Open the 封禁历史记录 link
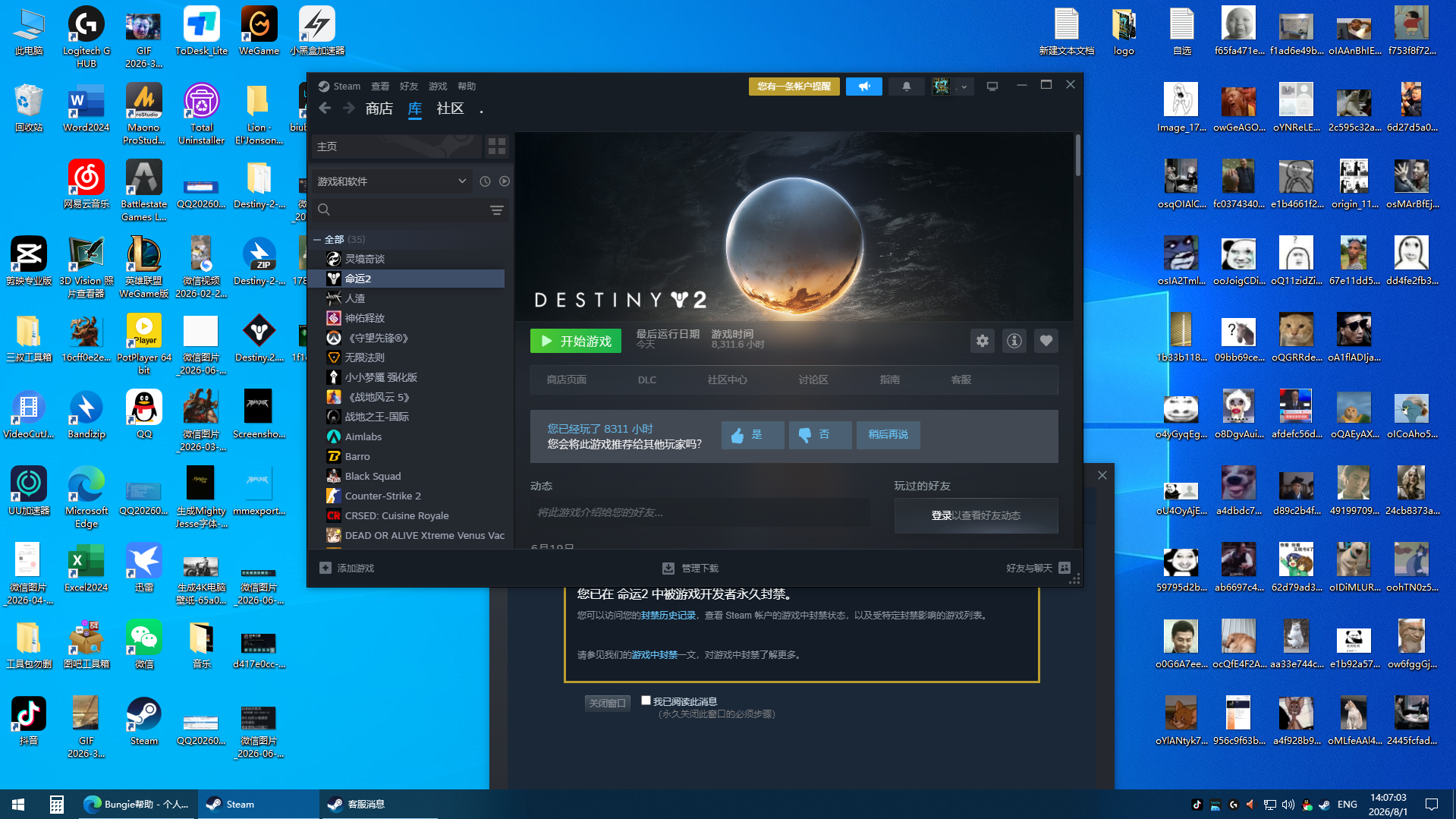 point(668,616)
